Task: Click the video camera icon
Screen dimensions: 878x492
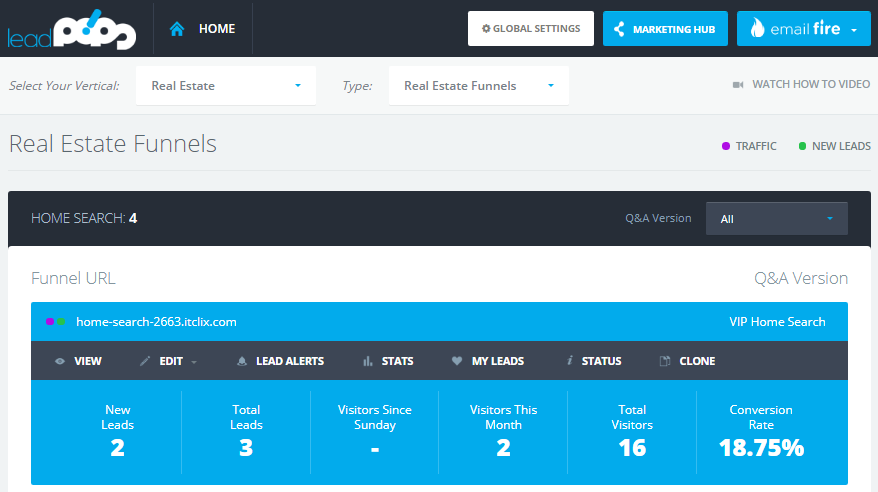Action: coord(738,85)
